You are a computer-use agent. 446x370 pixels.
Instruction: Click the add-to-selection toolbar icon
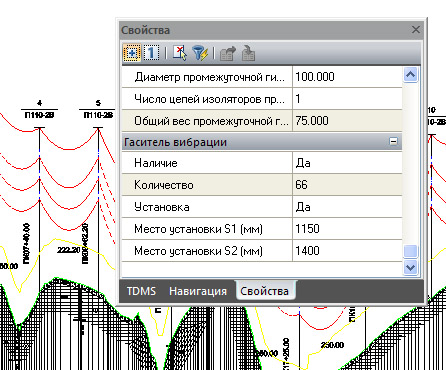click(132, 53)
